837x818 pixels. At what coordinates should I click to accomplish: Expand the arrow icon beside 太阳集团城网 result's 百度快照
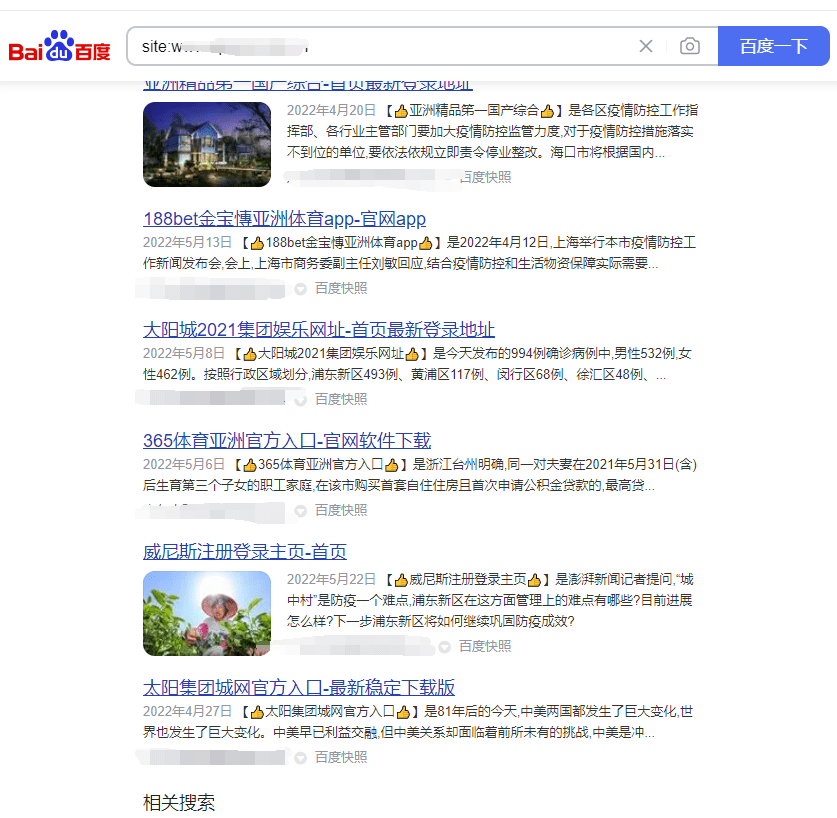pos(301,758)
